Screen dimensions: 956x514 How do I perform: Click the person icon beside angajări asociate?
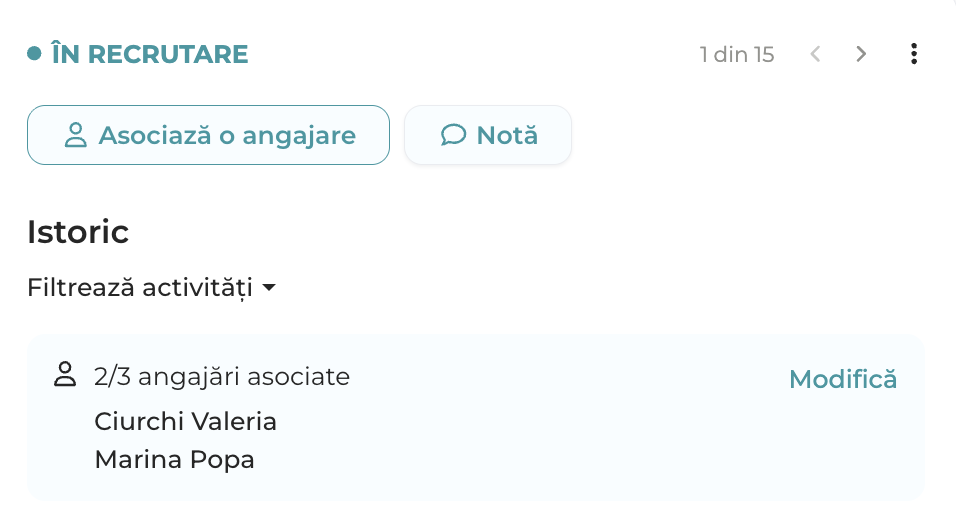65,374
